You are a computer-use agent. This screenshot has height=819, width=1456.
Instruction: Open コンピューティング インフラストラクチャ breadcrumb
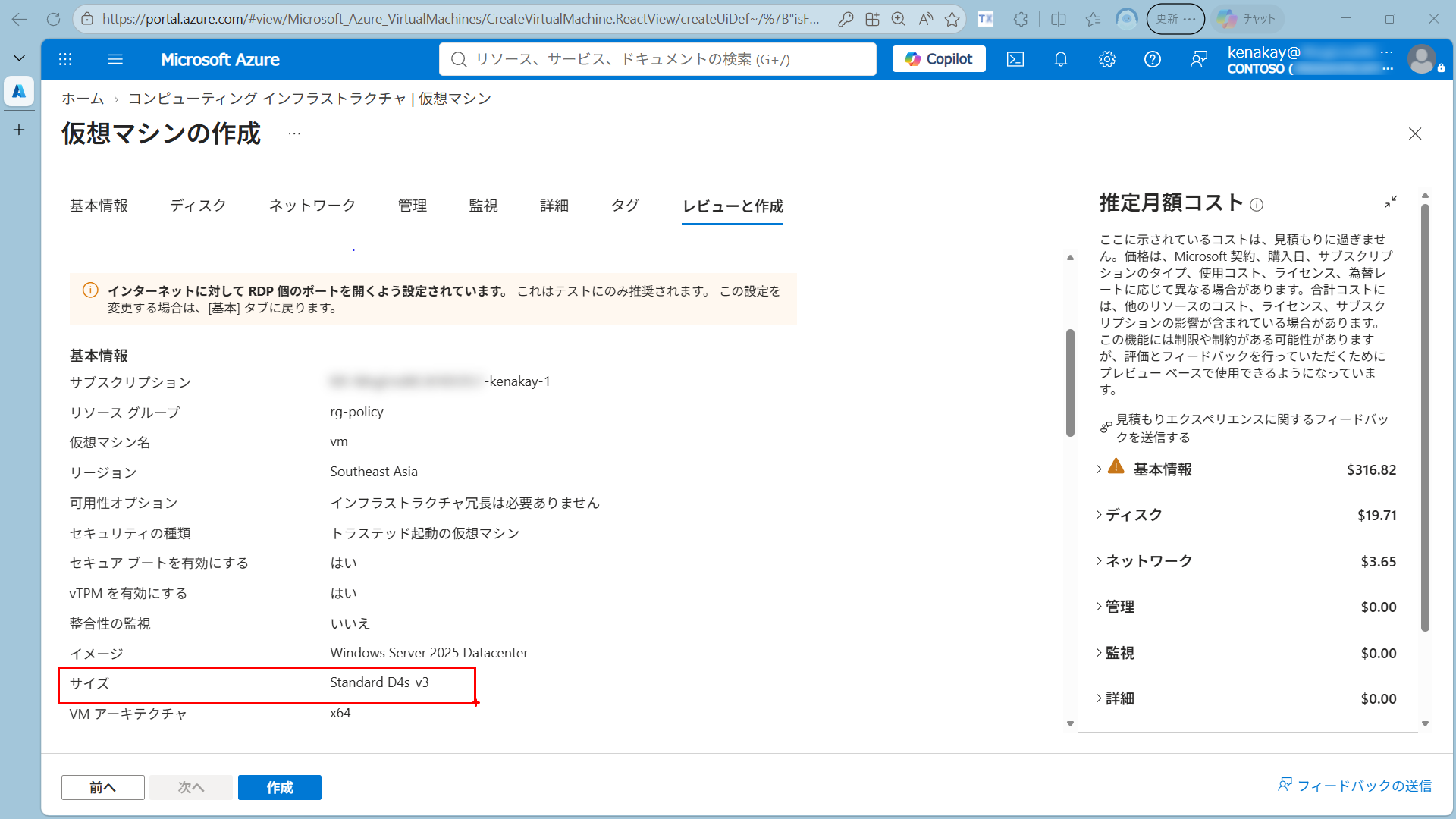coord(309,99)
